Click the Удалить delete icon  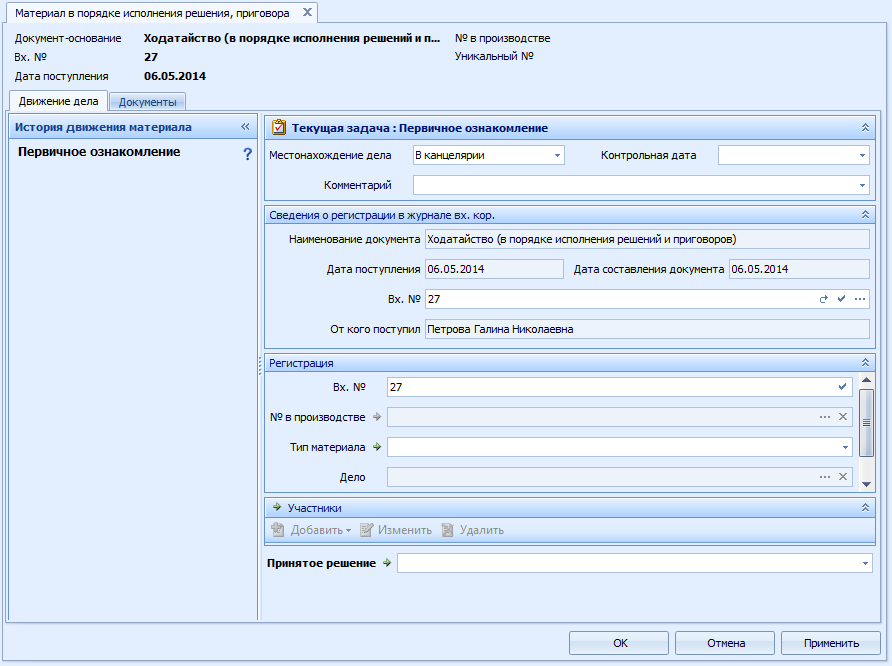[x=448, y=530]
